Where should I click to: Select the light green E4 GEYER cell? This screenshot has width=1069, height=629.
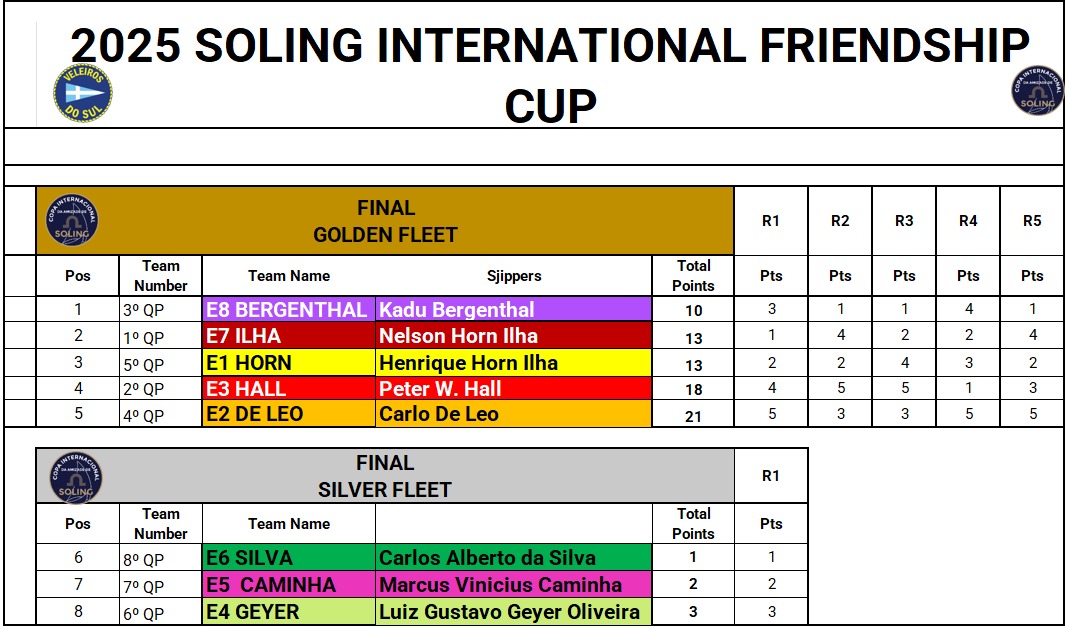(x=289, y=611)
